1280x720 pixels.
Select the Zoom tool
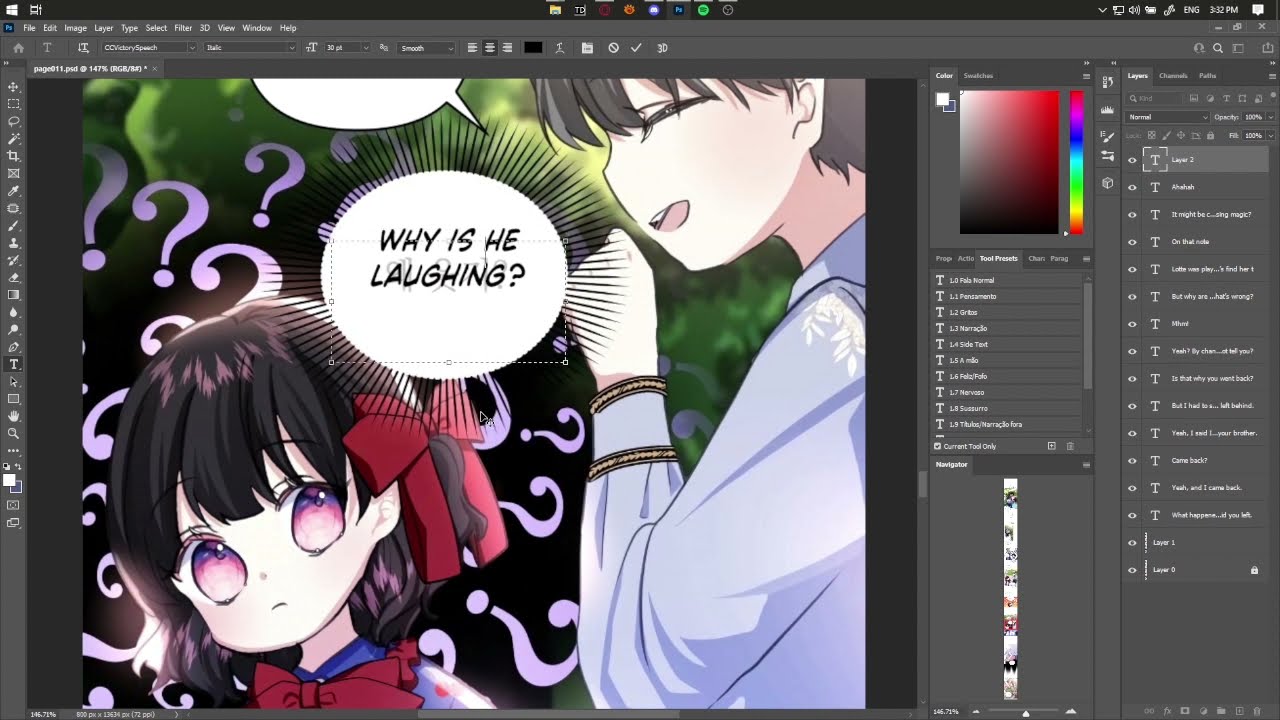(14, 433)
